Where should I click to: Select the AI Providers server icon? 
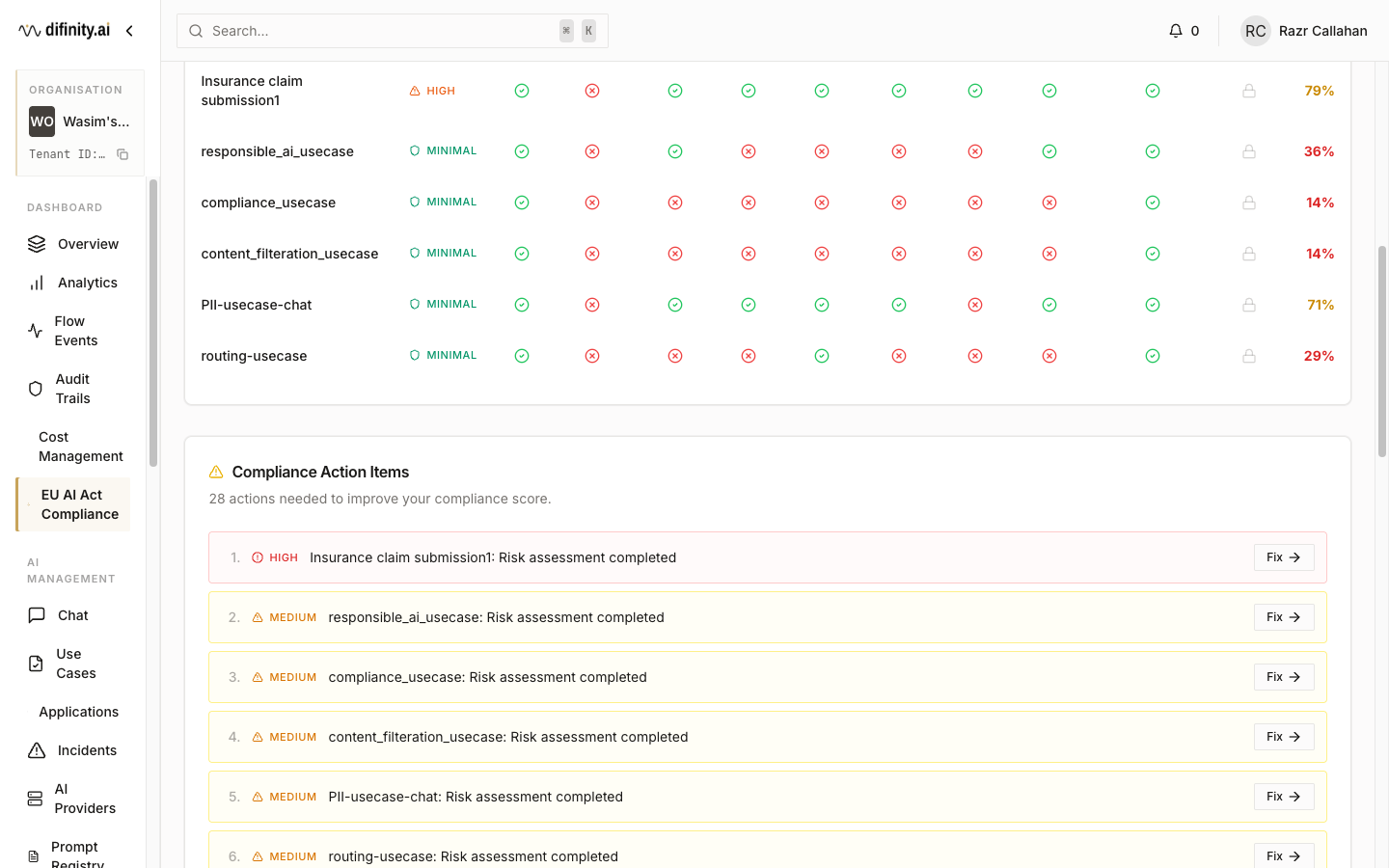[36, 799]
